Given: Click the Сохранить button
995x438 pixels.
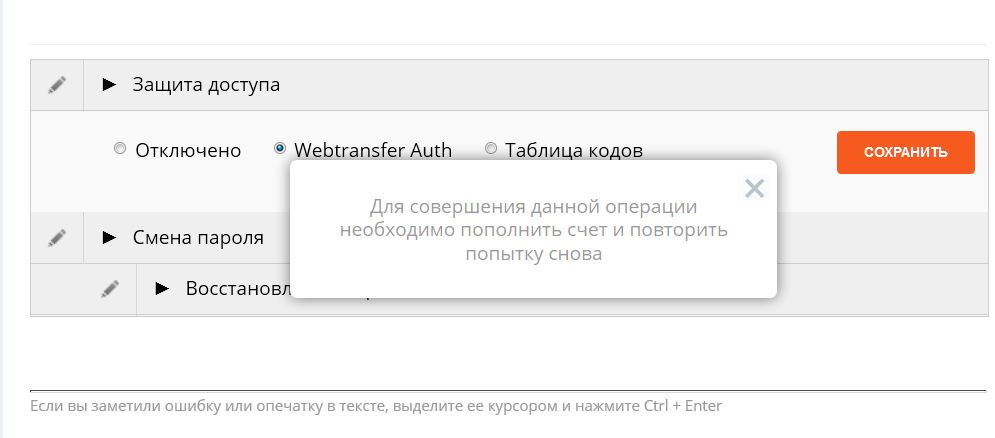Looking at the screenshot, I should point(906,152).
